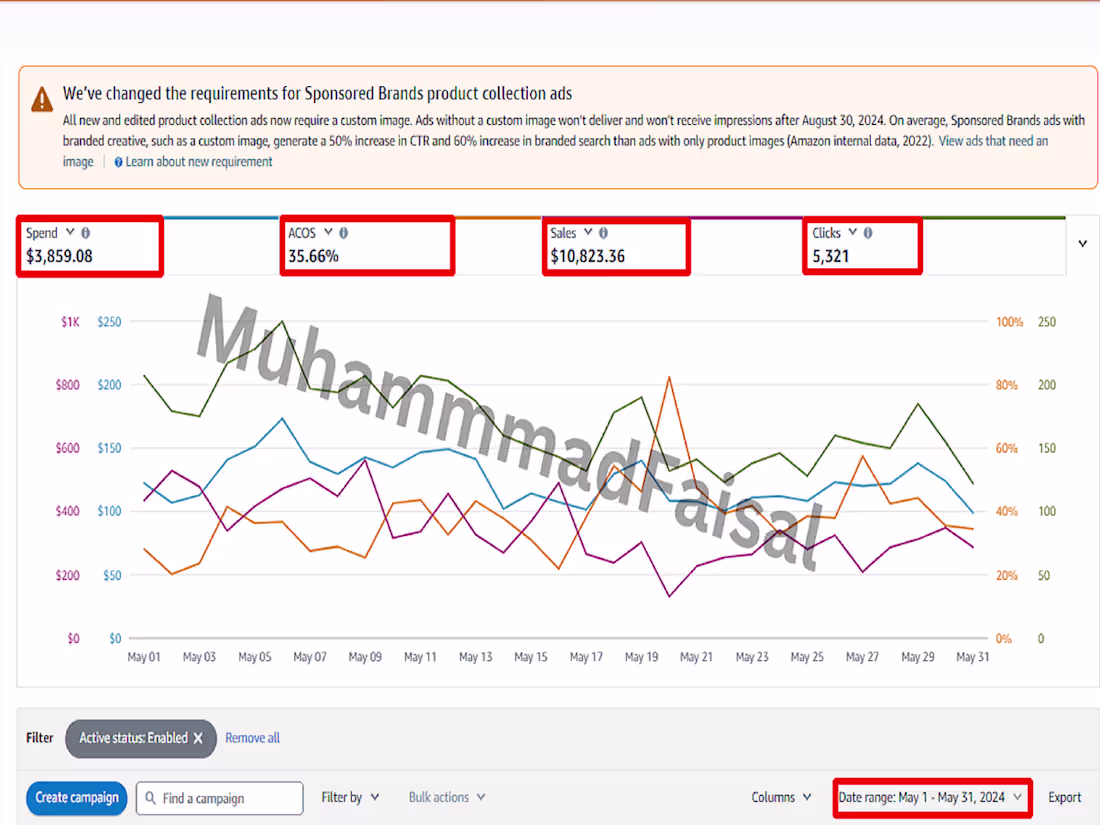The image size is (1100, 825).
Task: Click the info icon beside Learn about new requirement
Action: coord(119,162)
